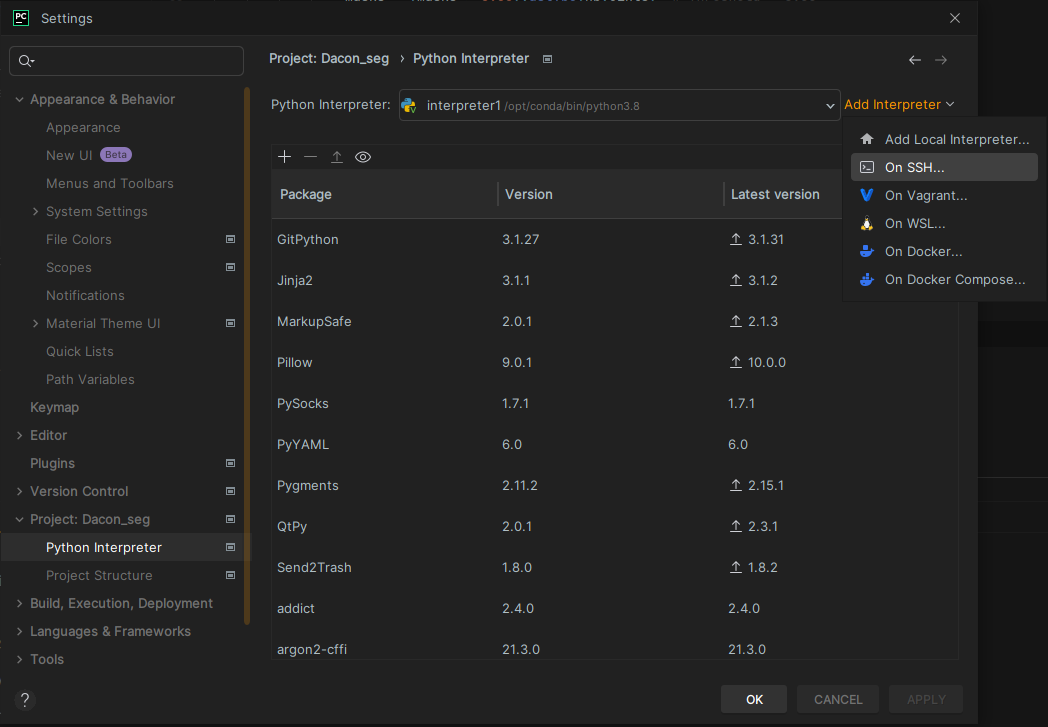Collapse the Project: Dacon_seg section
Viewport: 1048px width, 727px height.
[x=19, y=519]
